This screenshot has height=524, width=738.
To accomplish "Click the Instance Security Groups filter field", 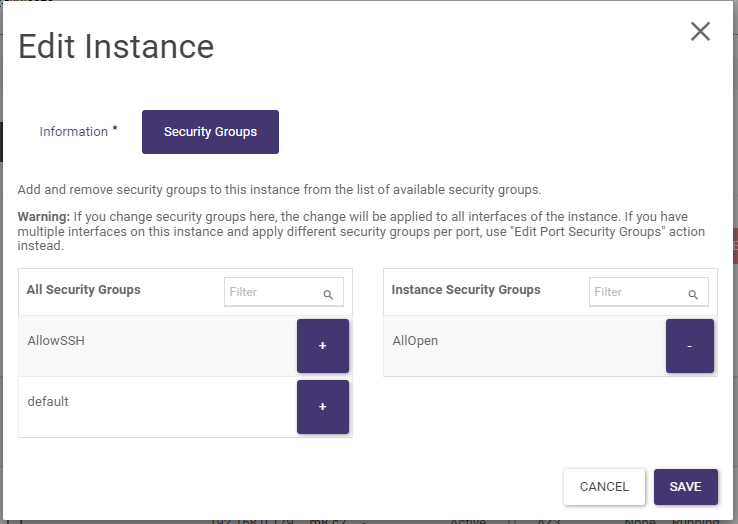I will (x=638, y=292).
